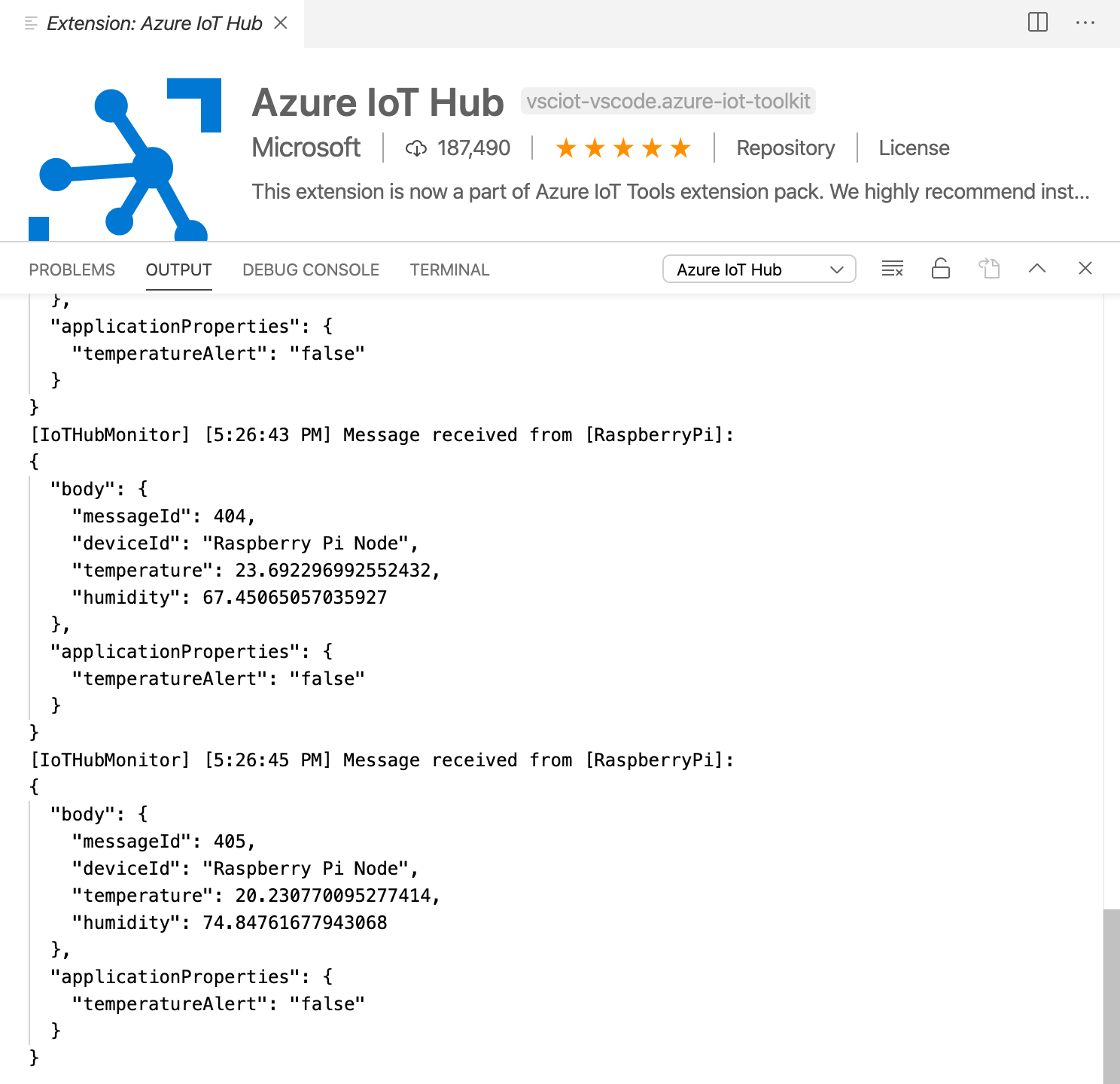The image size is (1120, 1084).
Task: View the extension License
Action: tap(914, 148)
